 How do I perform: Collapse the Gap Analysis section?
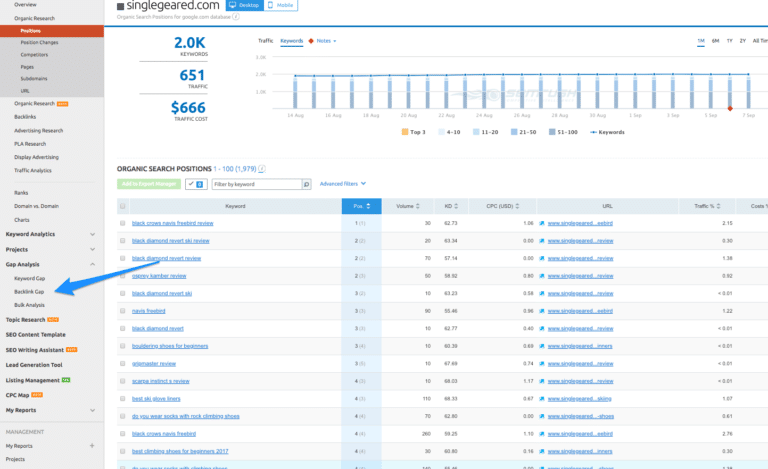[x=93, y=264]
